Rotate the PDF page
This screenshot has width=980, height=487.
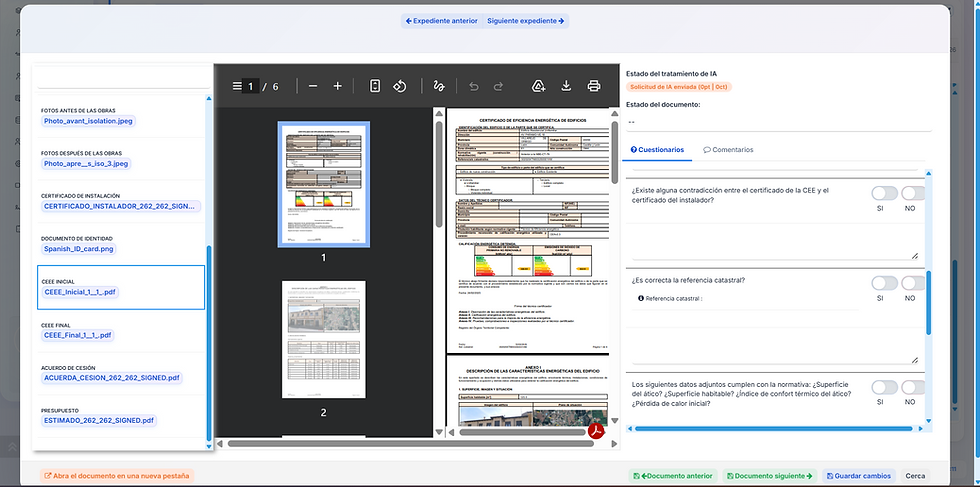(399, 86)
